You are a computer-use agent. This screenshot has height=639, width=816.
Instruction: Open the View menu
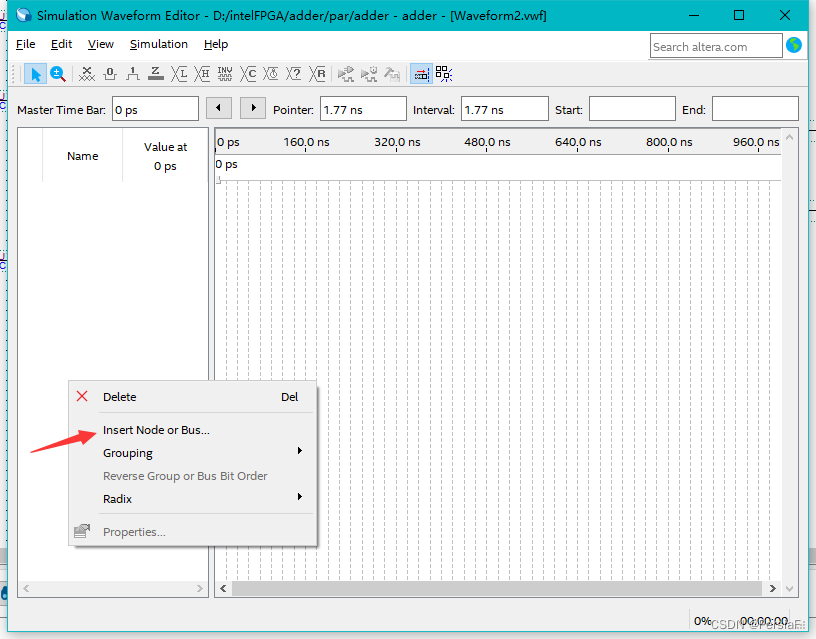(x=100, y=44)
